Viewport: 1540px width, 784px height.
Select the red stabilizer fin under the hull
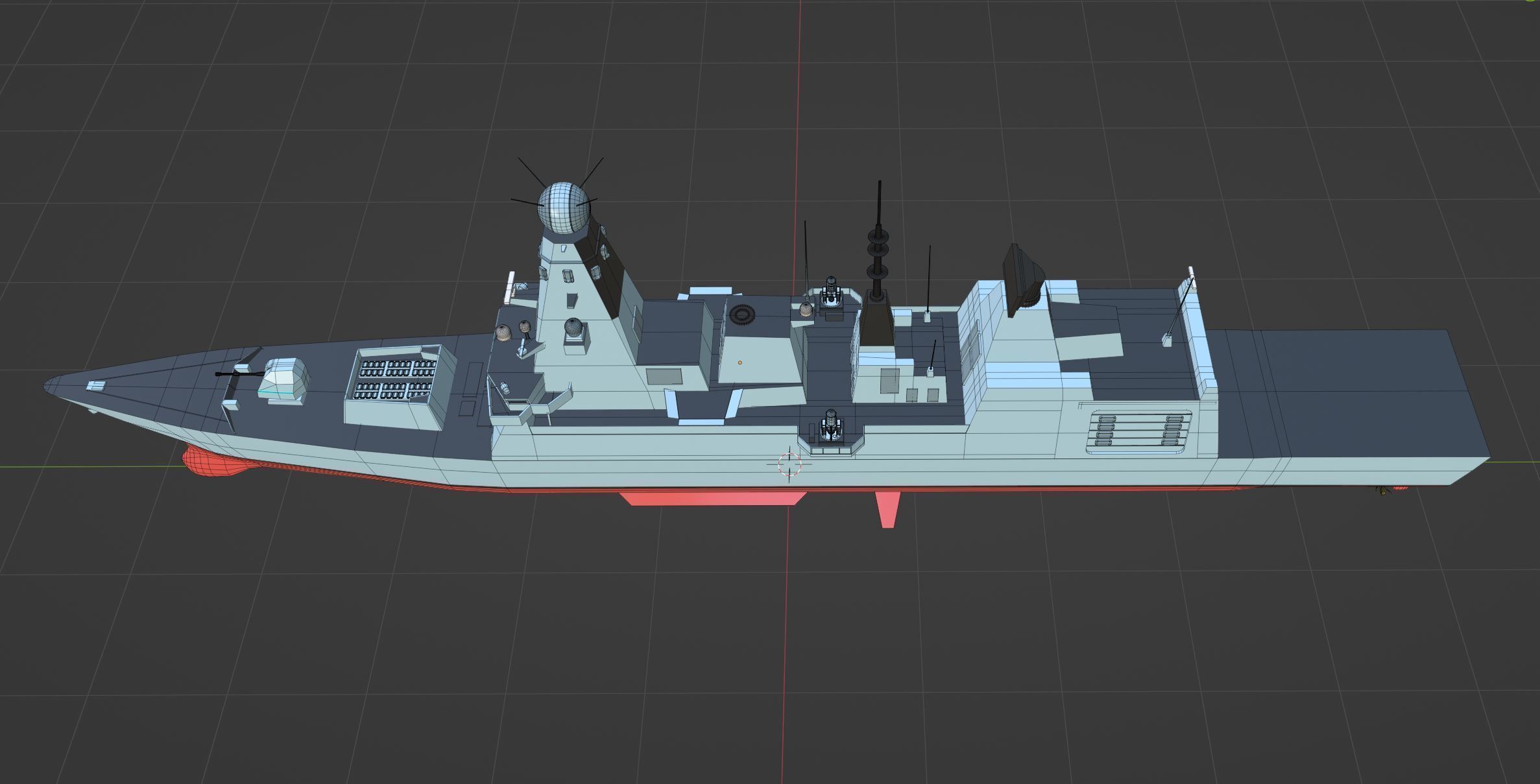tap(887, 510)
